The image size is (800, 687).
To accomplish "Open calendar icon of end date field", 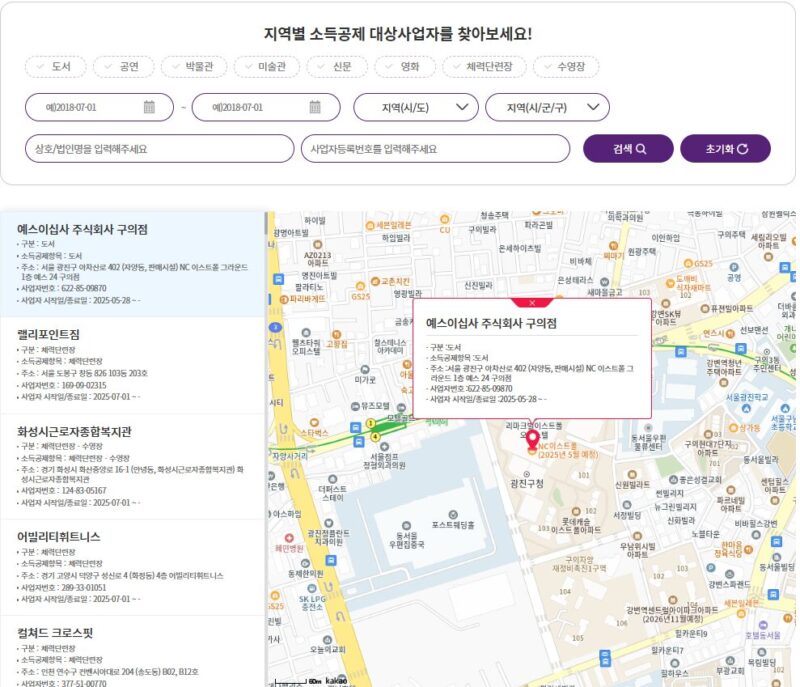I will (315, 107).
